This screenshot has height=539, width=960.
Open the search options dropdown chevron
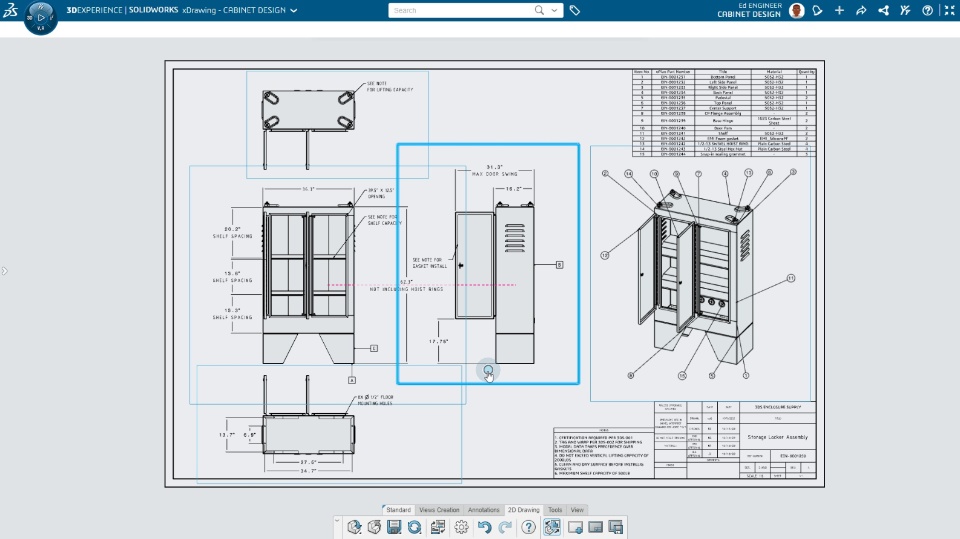tap(554, 10)
